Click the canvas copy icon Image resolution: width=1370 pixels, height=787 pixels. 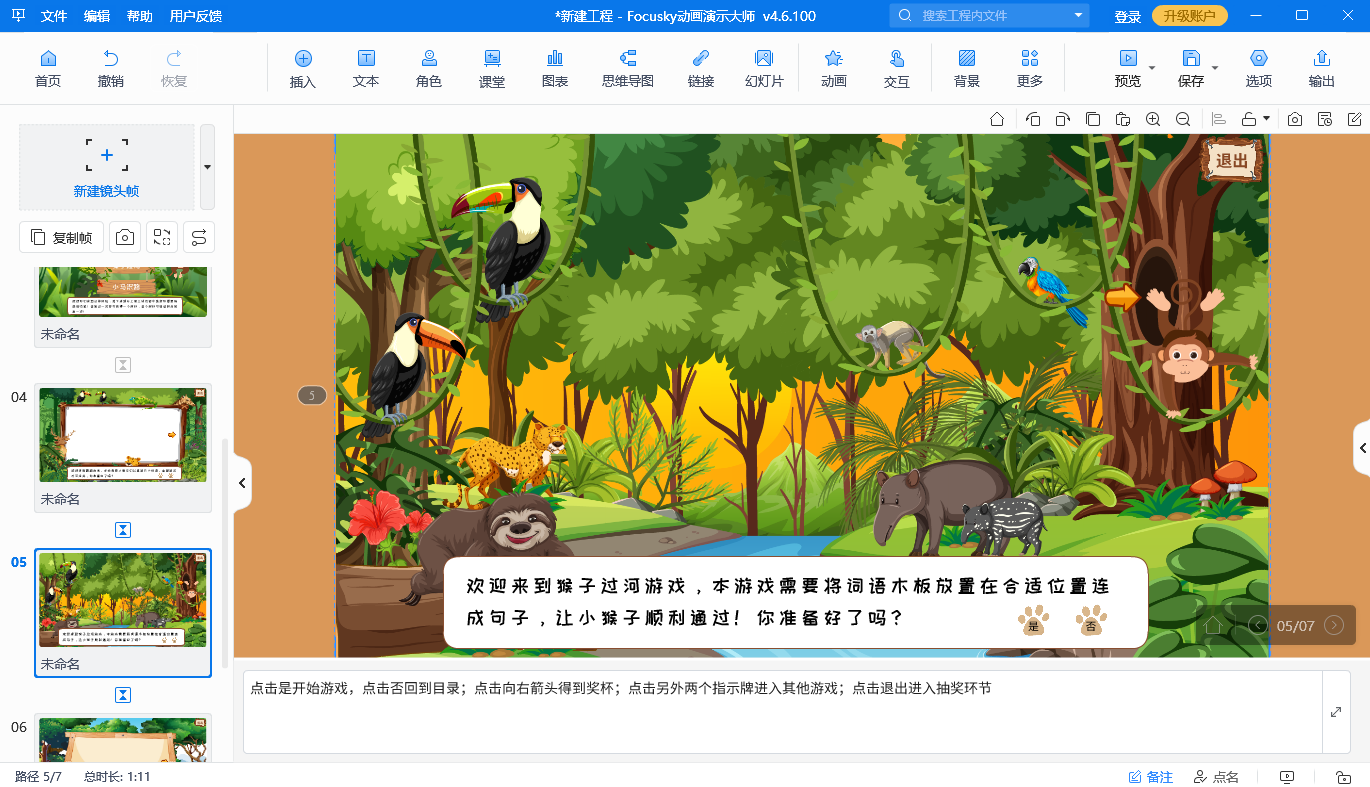tap(1093, 119)
